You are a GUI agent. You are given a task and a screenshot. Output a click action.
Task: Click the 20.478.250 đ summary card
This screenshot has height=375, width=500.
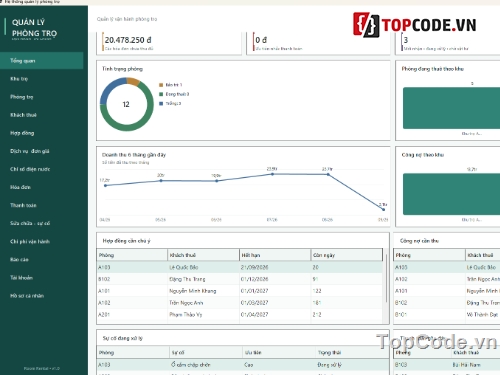[x=169, y=43]
